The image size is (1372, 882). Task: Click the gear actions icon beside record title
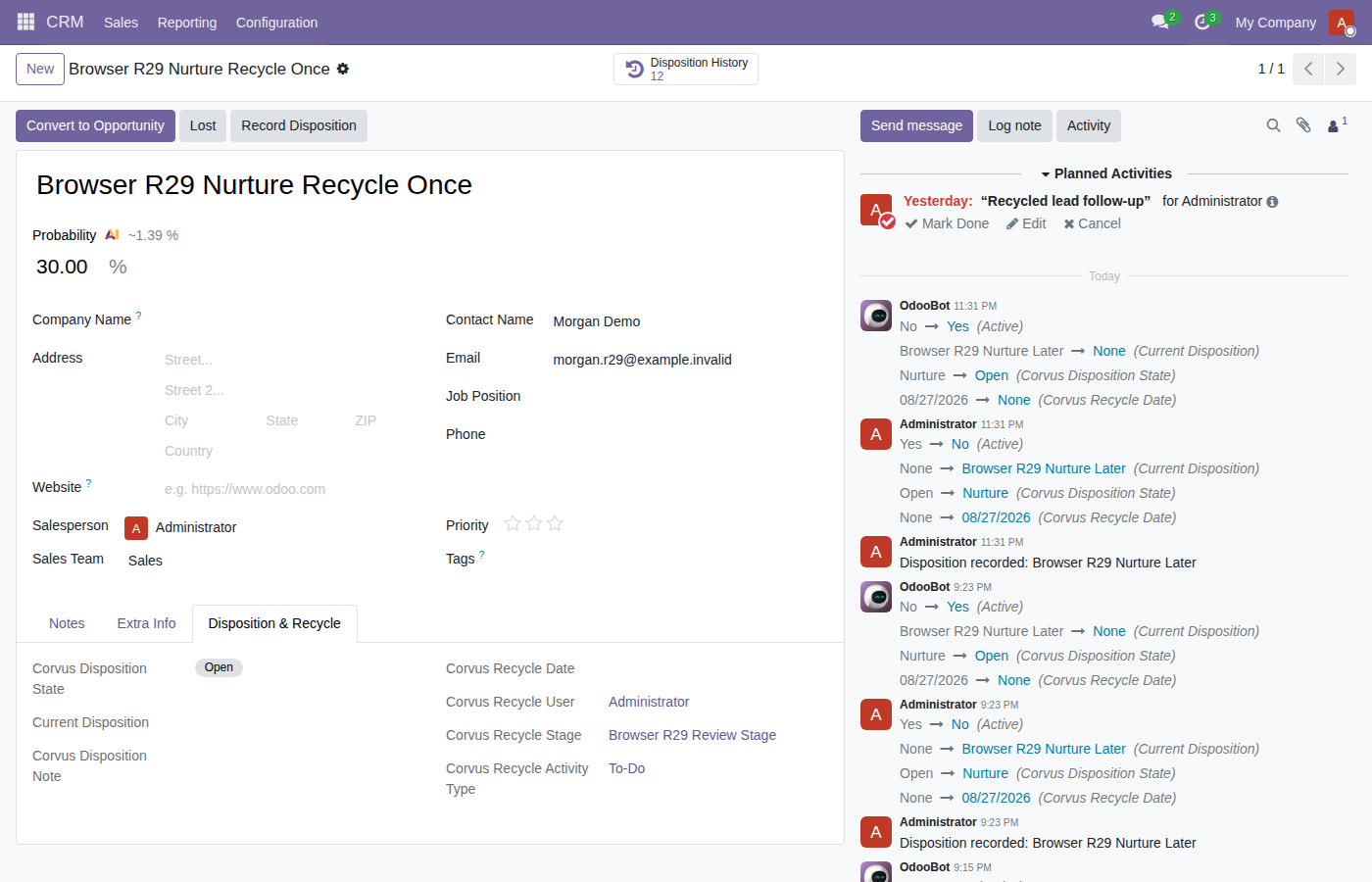343,69
